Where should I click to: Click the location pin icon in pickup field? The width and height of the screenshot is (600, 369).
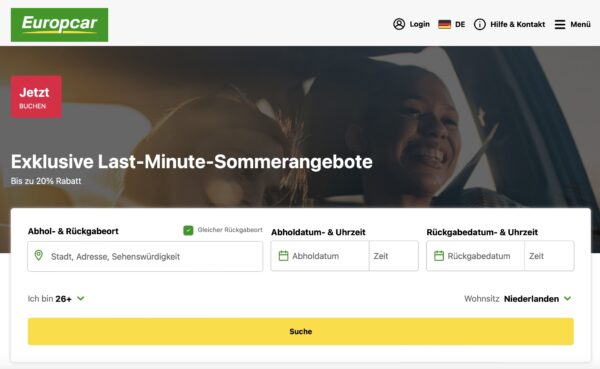coord(39,255)
